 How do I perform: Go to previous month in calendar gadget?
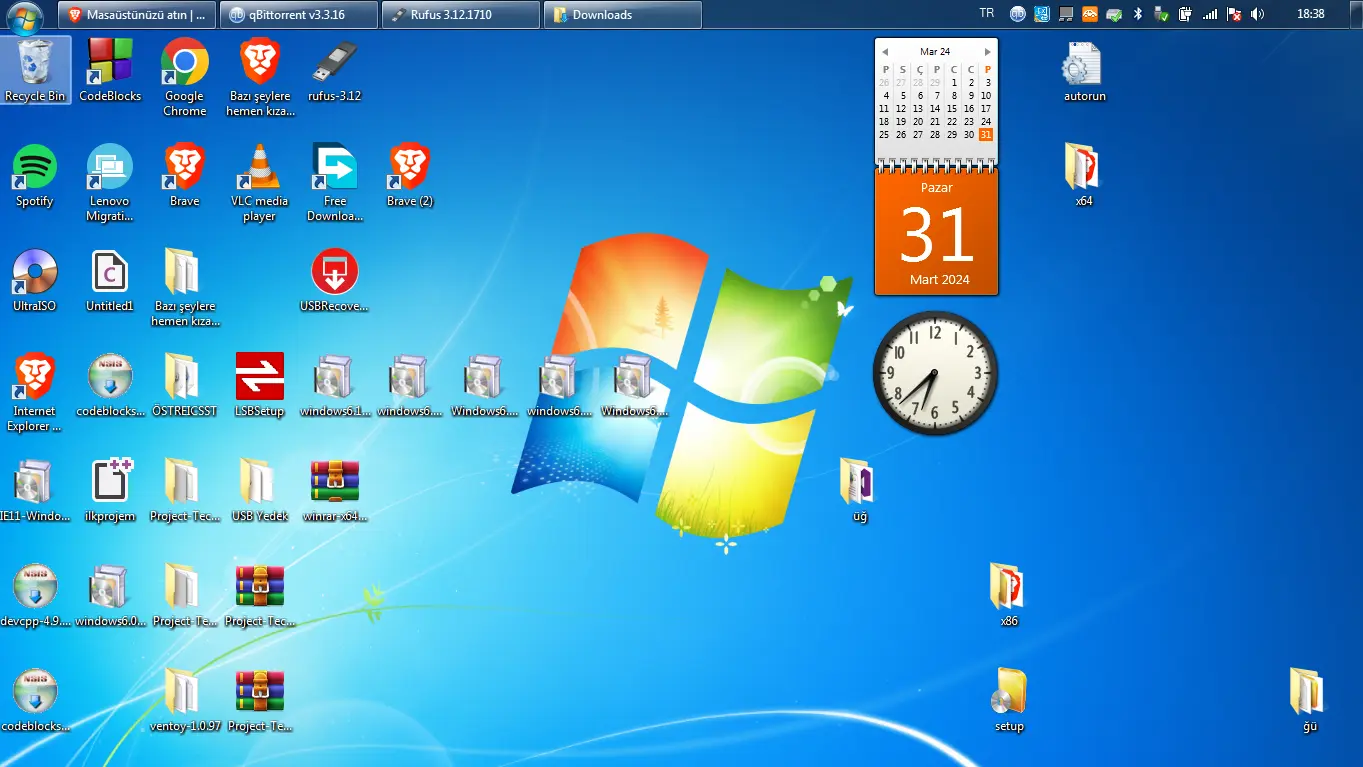[884, 52]
